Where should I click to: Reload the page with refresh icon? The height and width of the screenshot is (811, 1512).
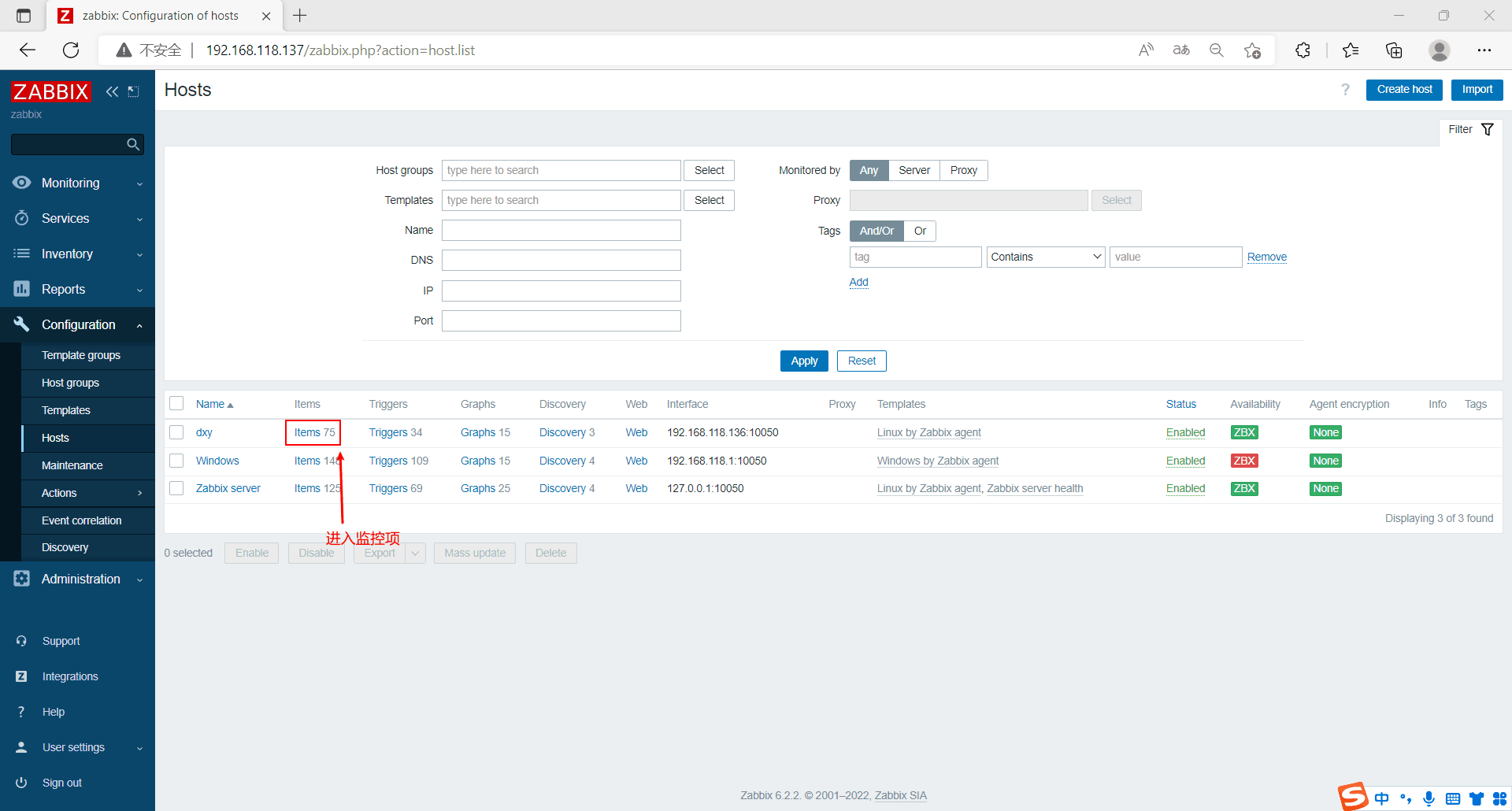(71, 50)
